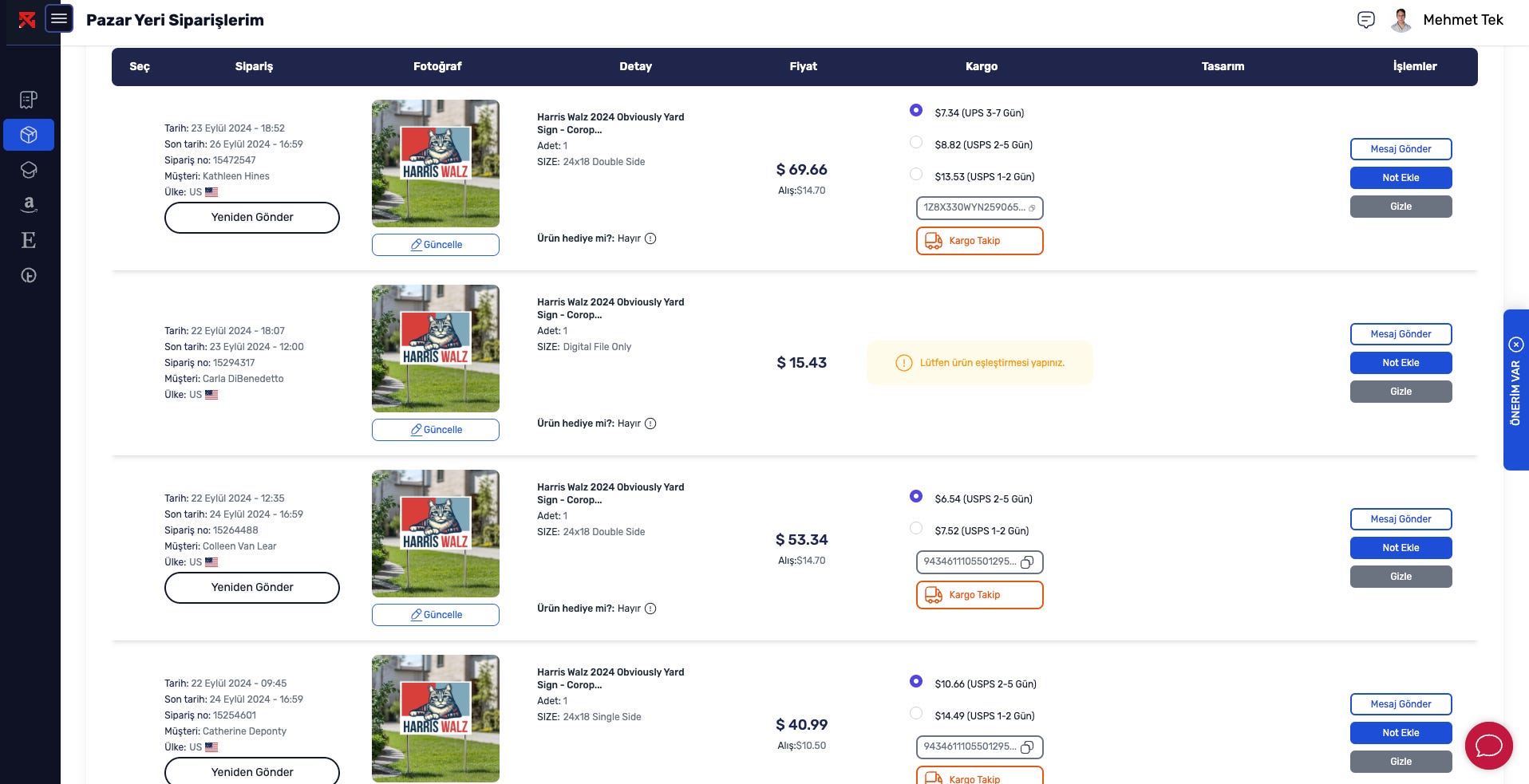This screenshot has height=784, width=1529.
Task: Click the Fiyat column header
Action: tap(803, 66)
